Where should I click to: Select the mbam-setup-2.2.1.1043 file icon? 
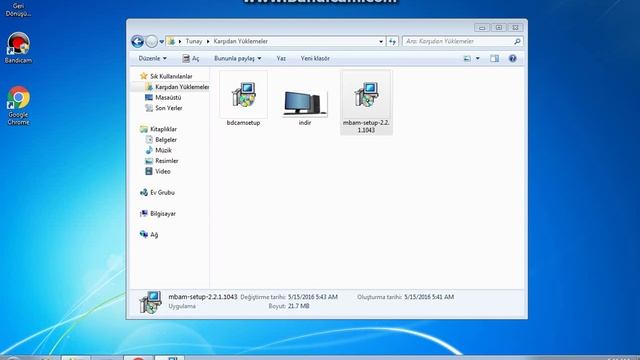[366, 94]
